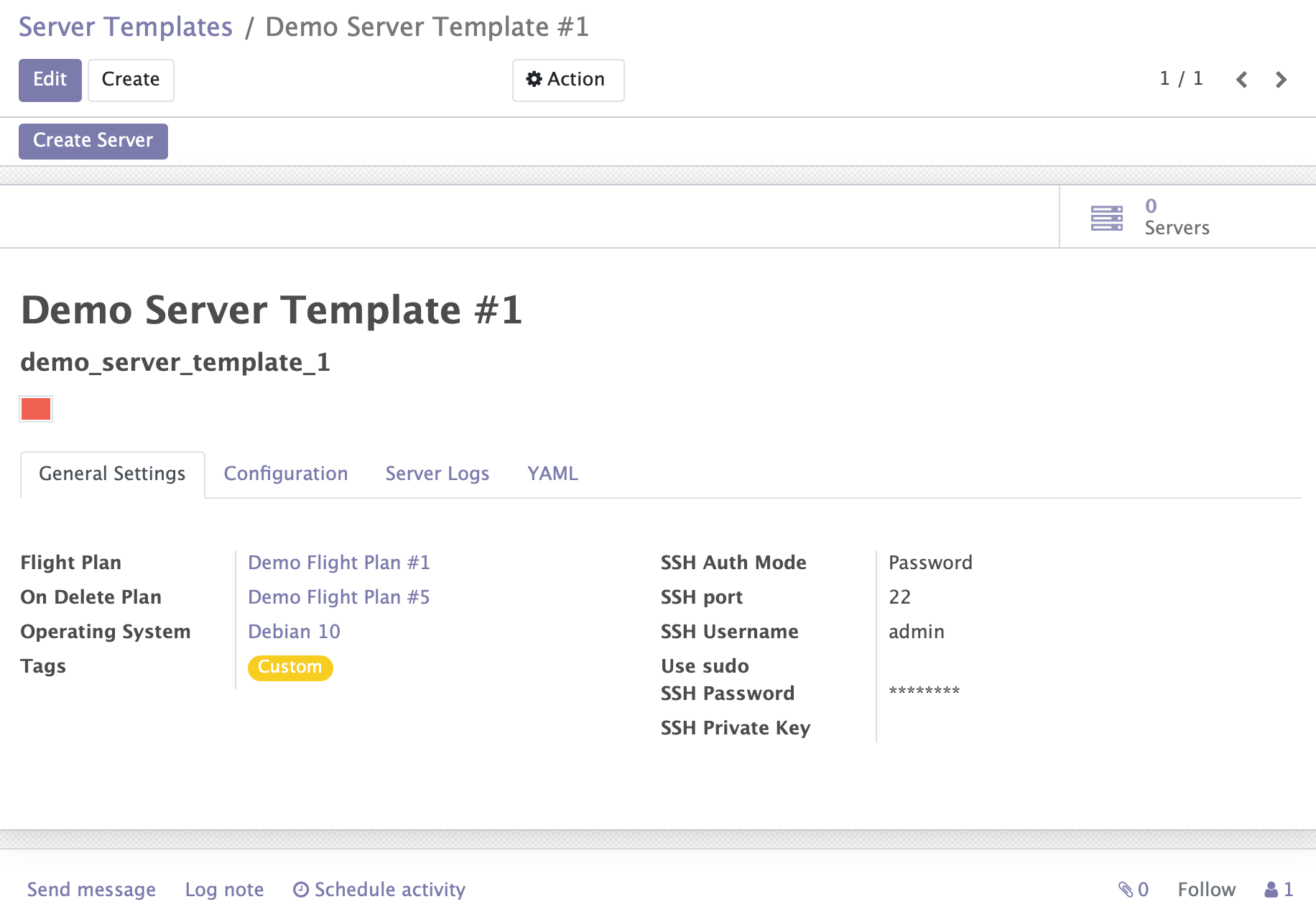Switch to the Configuration tab
The width and height of the screenshot is (1316, 917).
coord(286,474)
